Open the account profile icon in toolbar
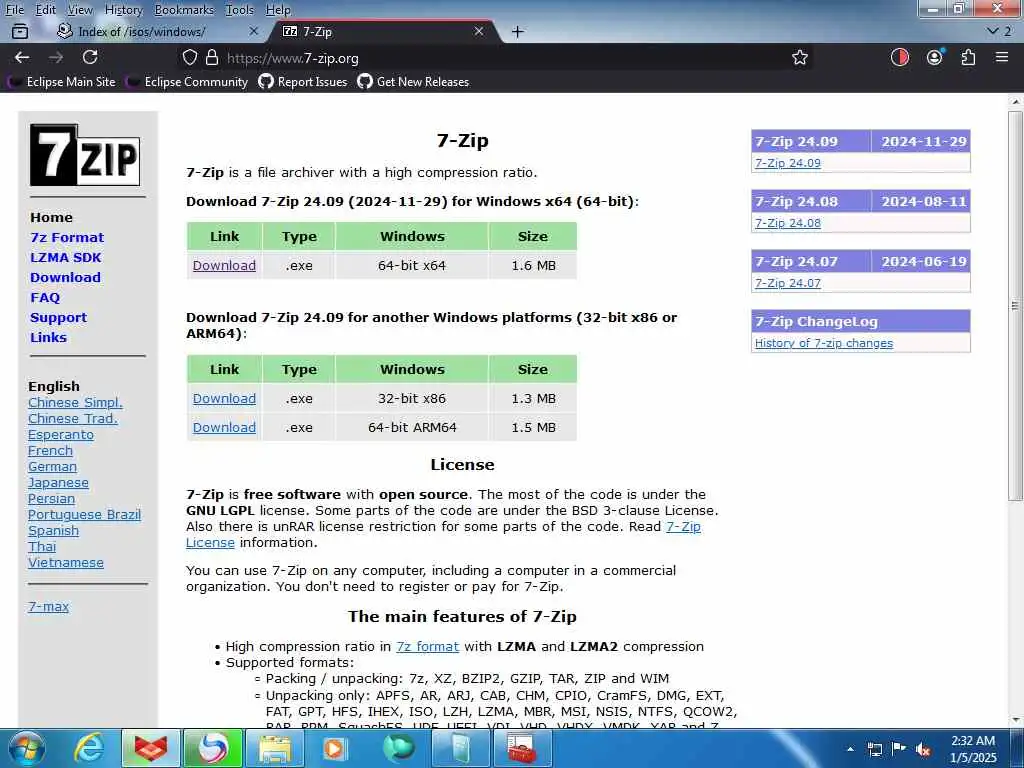Image resolution: width=1024 pixels, height=768 pixels. click(935, 57)
